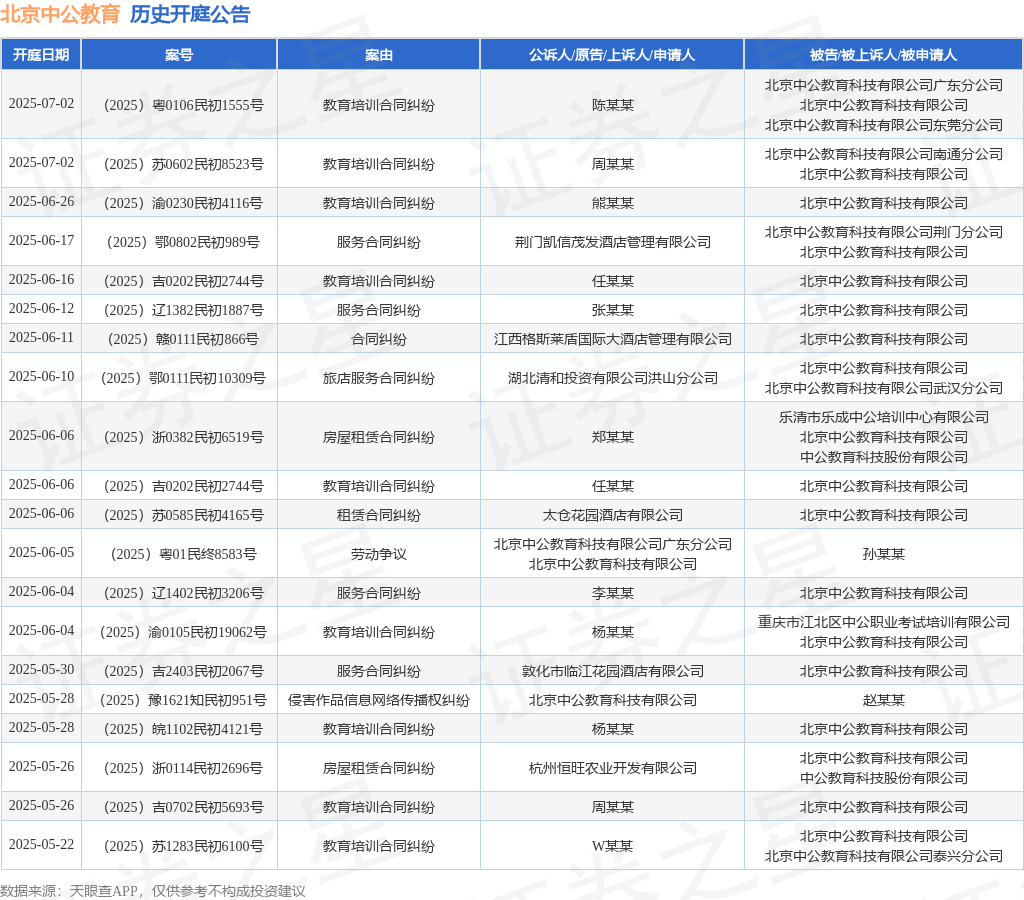Image resolution: width=1024 pixels, height=900 pixels.
Task: Click the date 2025-06-10
Action: click(41, 376)
